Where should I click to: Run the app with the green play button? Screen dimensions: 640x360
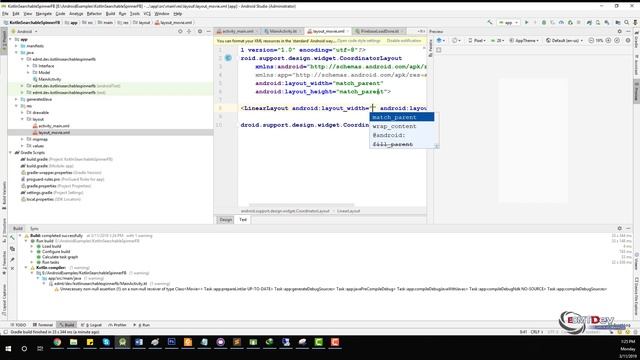527,22
